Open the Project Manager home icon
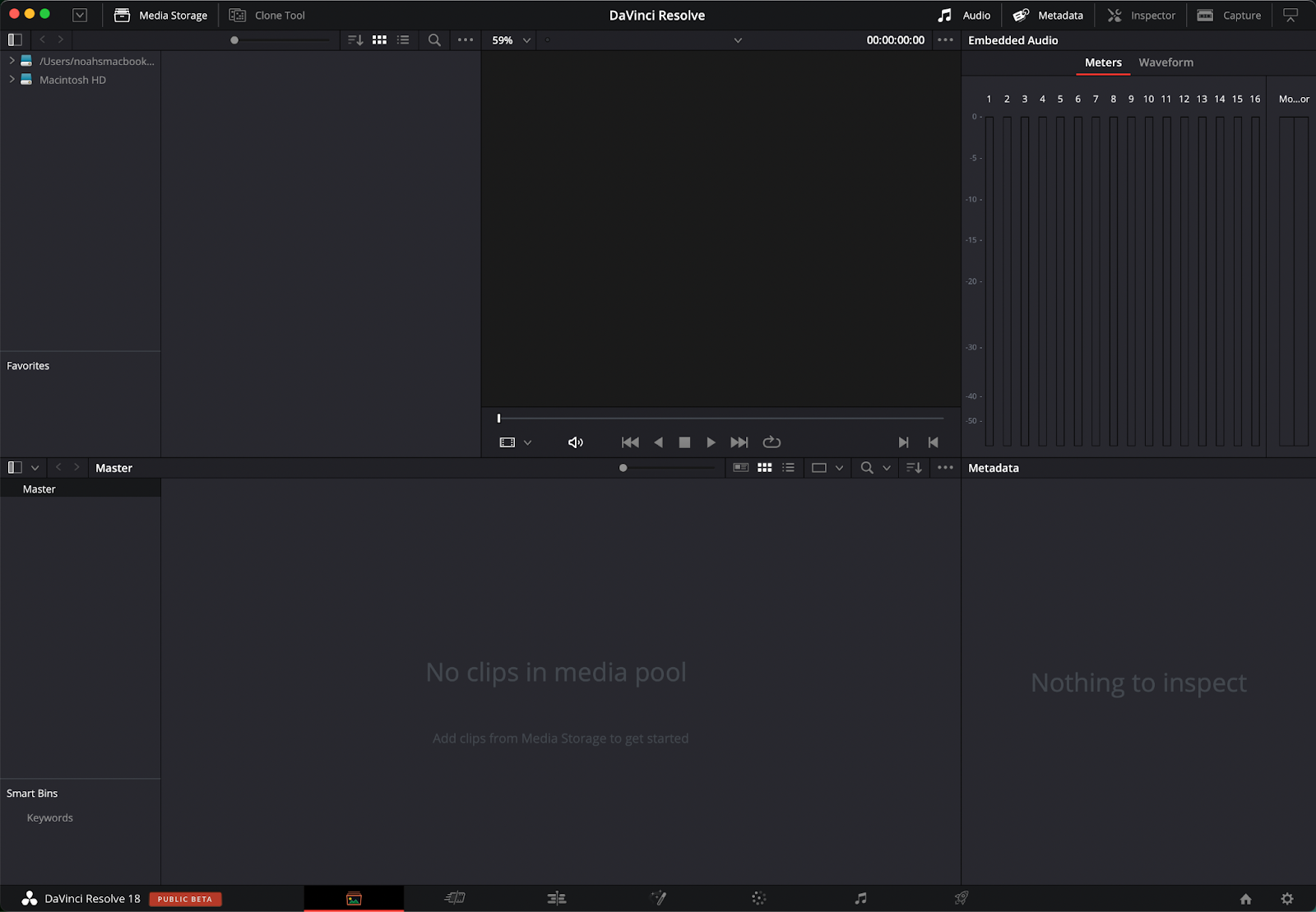This screenshot has height=912, width=1316. (1248, 898)
